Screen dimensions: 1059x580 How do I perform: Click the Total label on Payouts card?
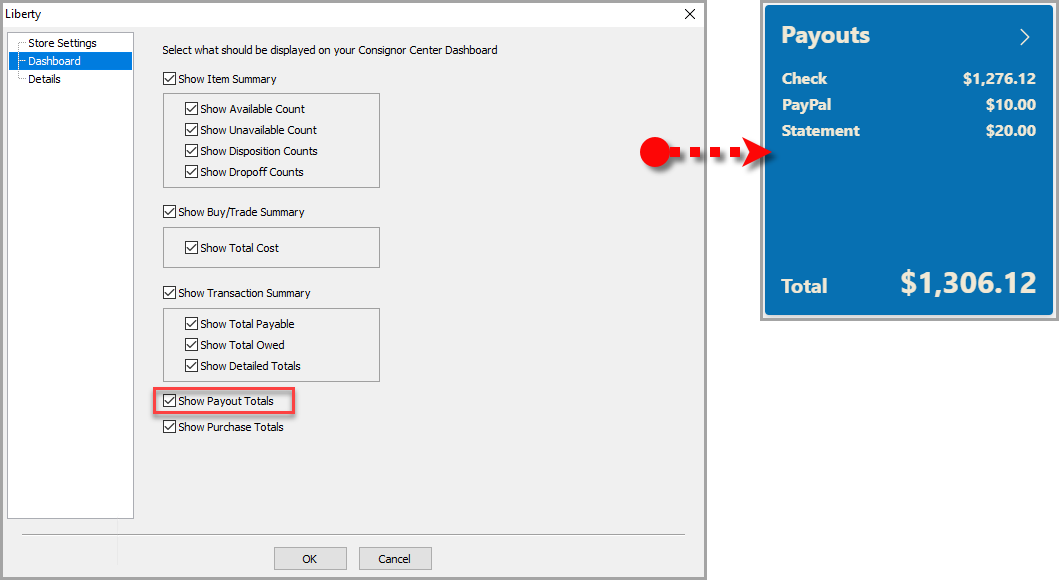coord(804,286)
